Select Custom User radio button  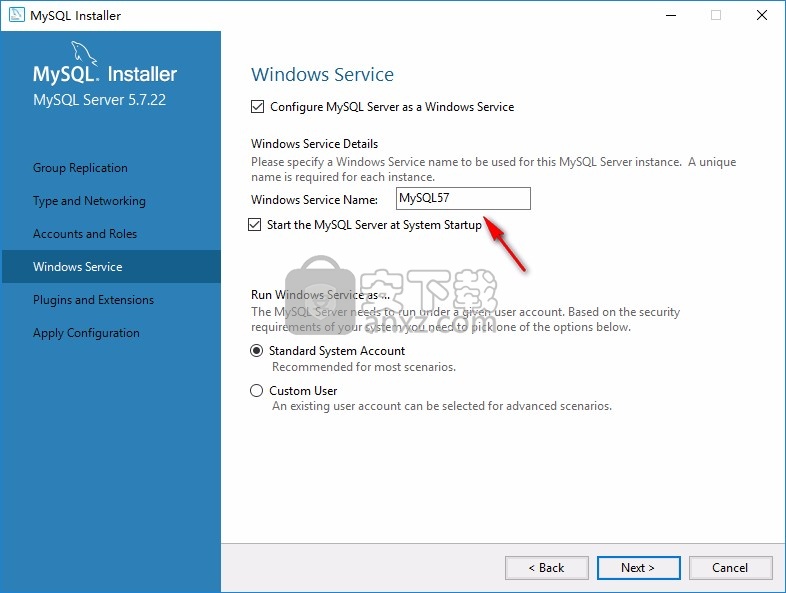(256, 390)
